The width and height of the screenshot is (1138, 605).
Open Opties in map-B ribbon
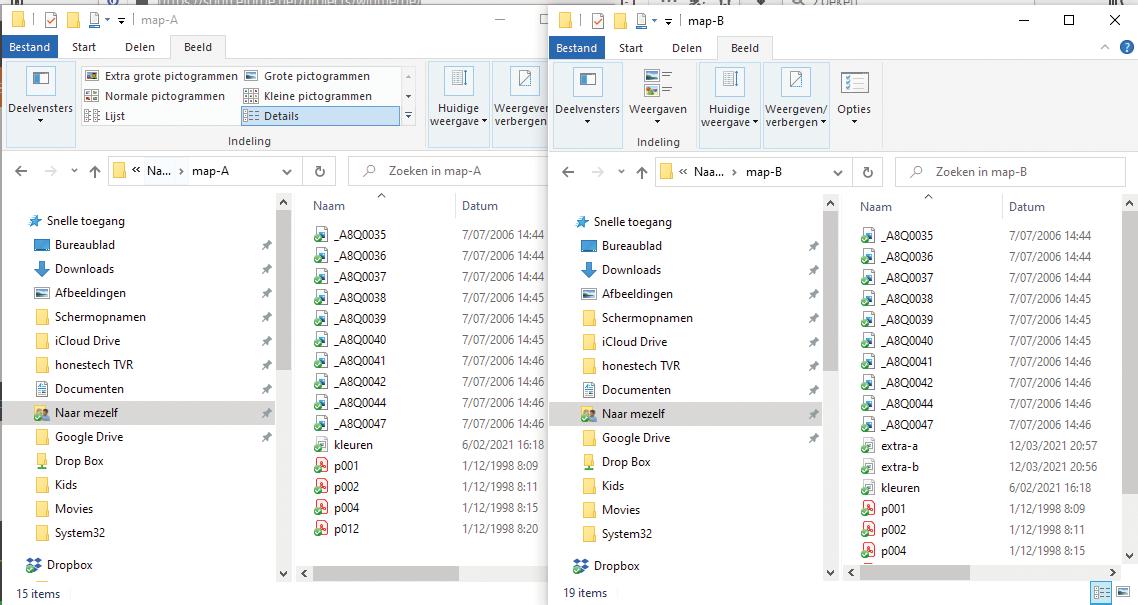coord(854,96)
